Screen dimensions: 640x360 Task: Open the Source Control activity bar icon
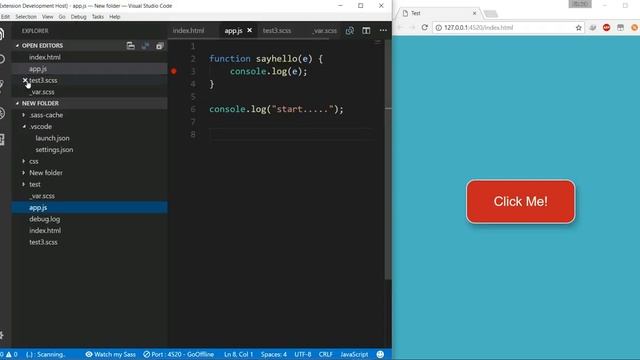point(2,85)
